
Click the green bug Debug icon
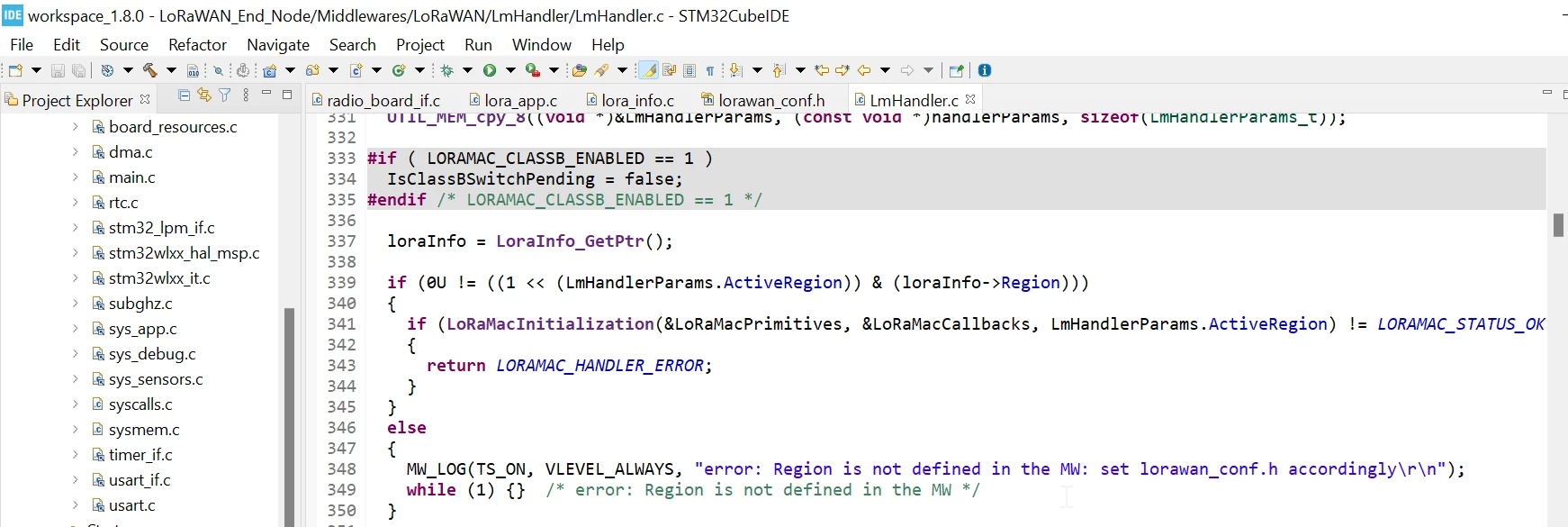click(x=446, y=70)
